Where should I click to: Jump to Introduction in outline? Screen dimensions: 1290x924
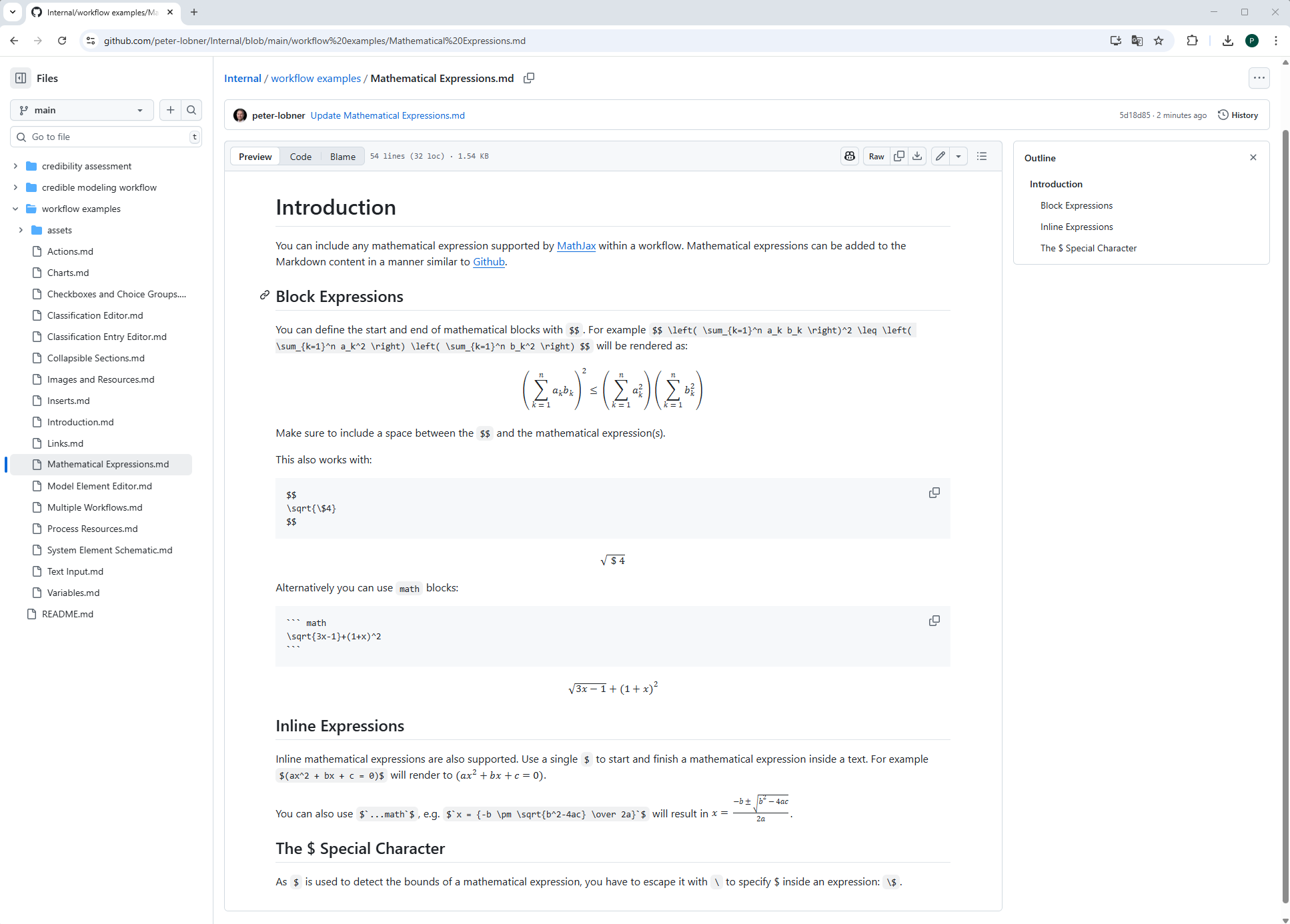point(1056,184)
